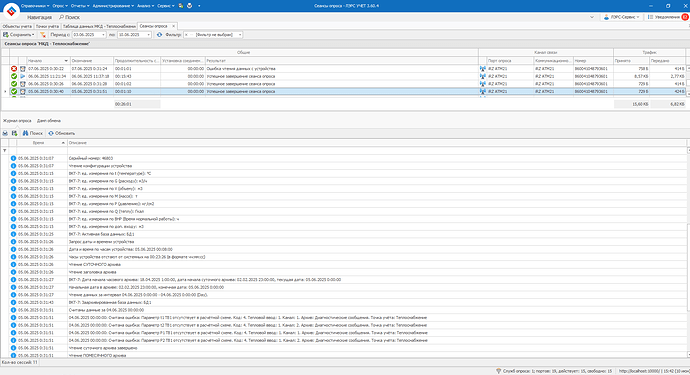Viewport: 690px width, 375px height.
Task: Sort the log by the Время column
Action: tap(42, 143)
